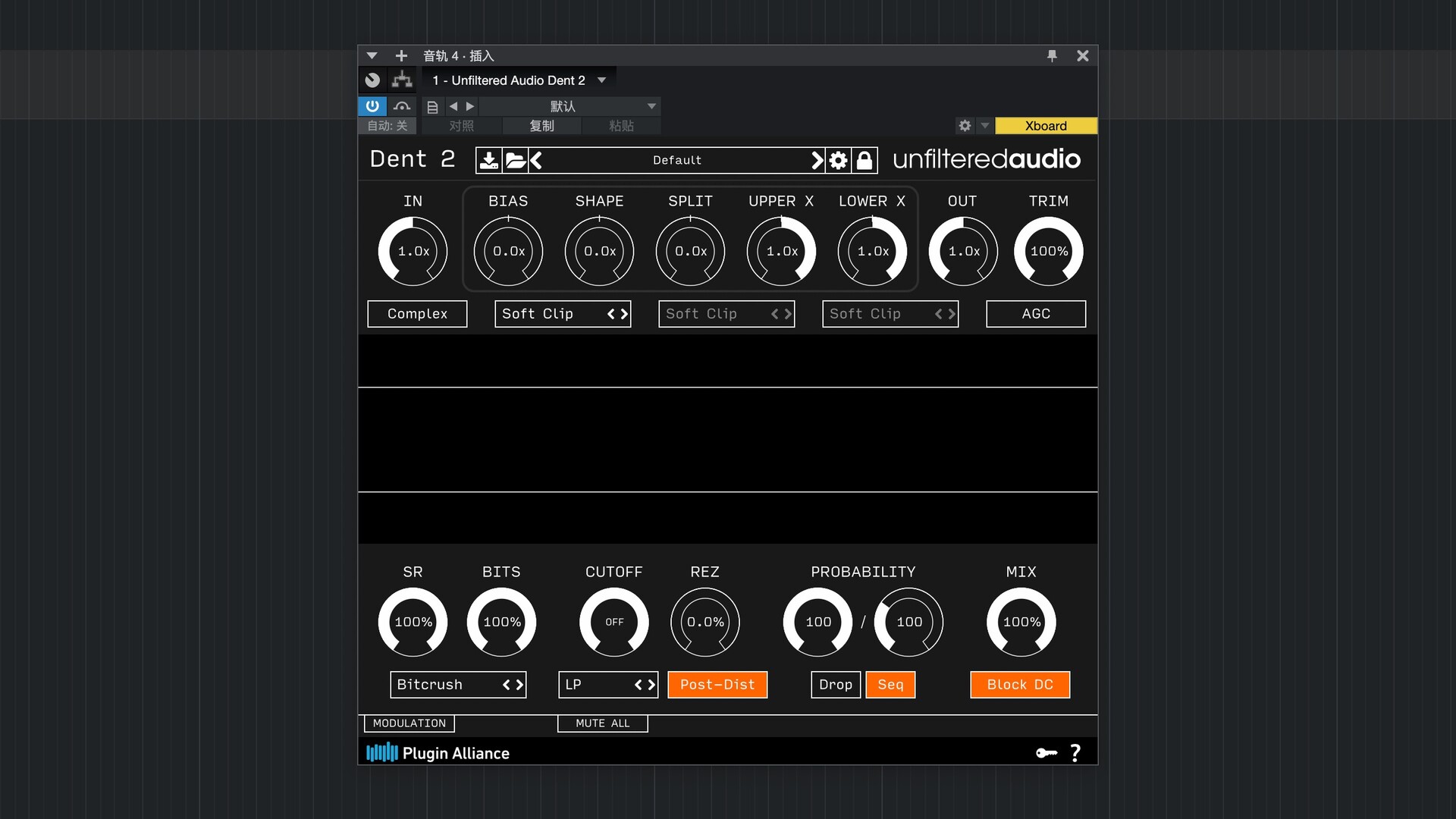1456x819 pixels.
Task: Click the Xboard button
Action: 1046,126
